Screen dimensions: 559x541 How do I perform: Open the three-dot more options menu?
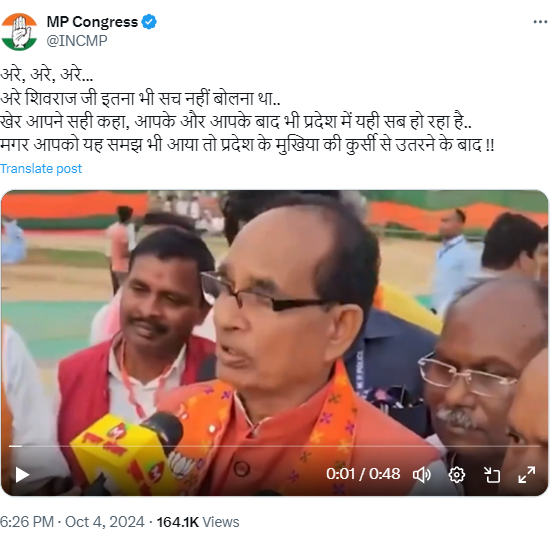[540, 22]
